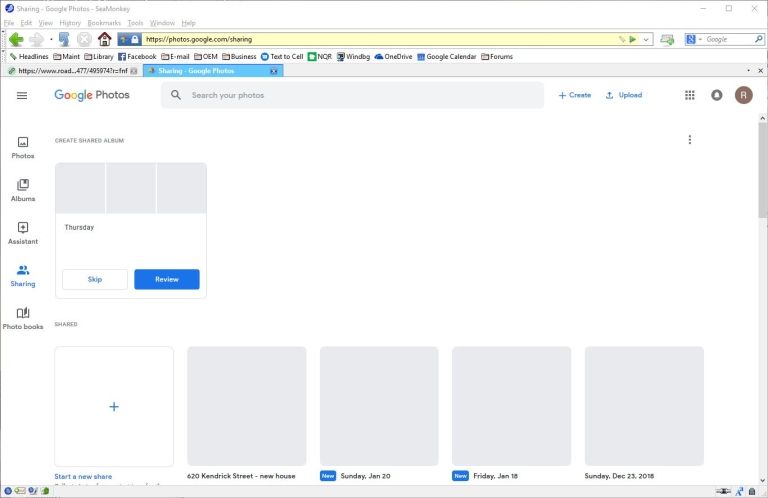Click the Create button
The height and width of the screenshot is (498, 768).
[575, 95]
